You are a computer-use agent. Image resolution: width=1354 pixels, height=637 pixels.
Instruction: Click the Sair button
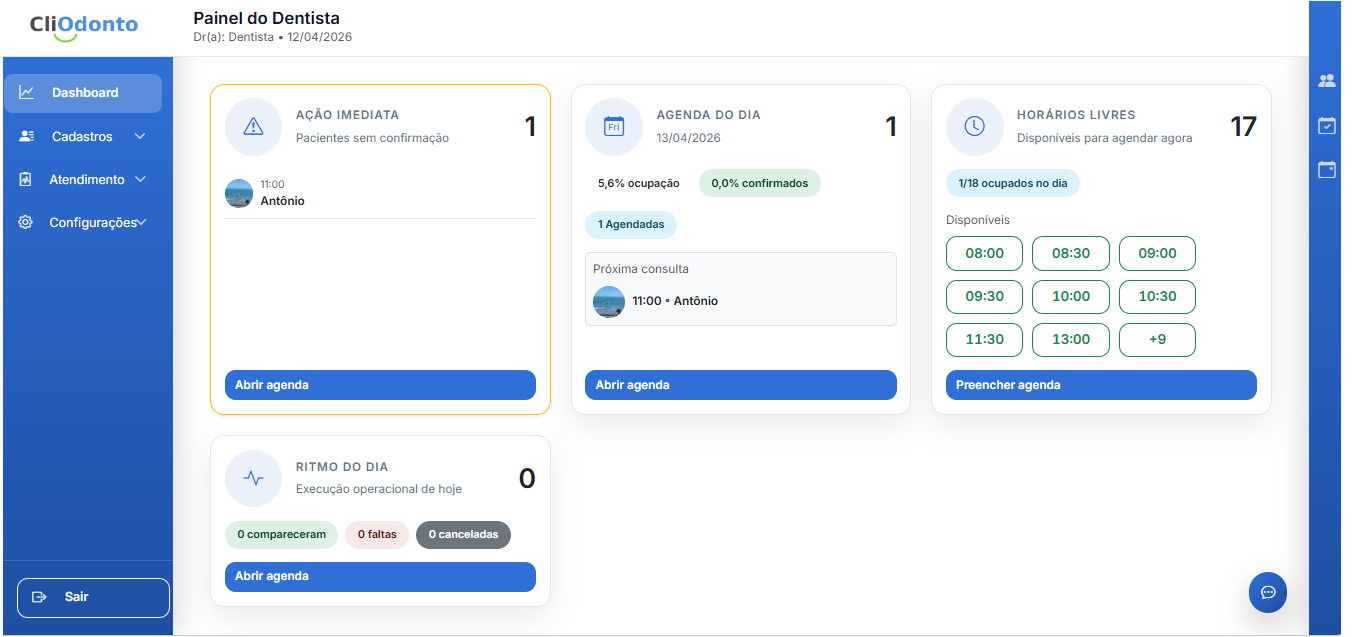coord(93,597)
